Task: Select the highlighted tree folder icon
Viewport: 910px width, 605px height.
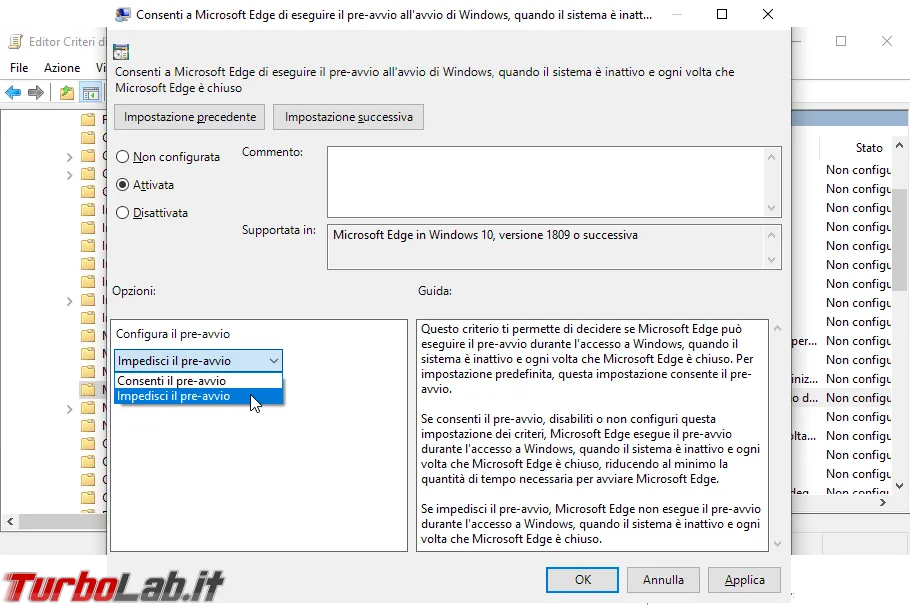Action: coord(88,388)
